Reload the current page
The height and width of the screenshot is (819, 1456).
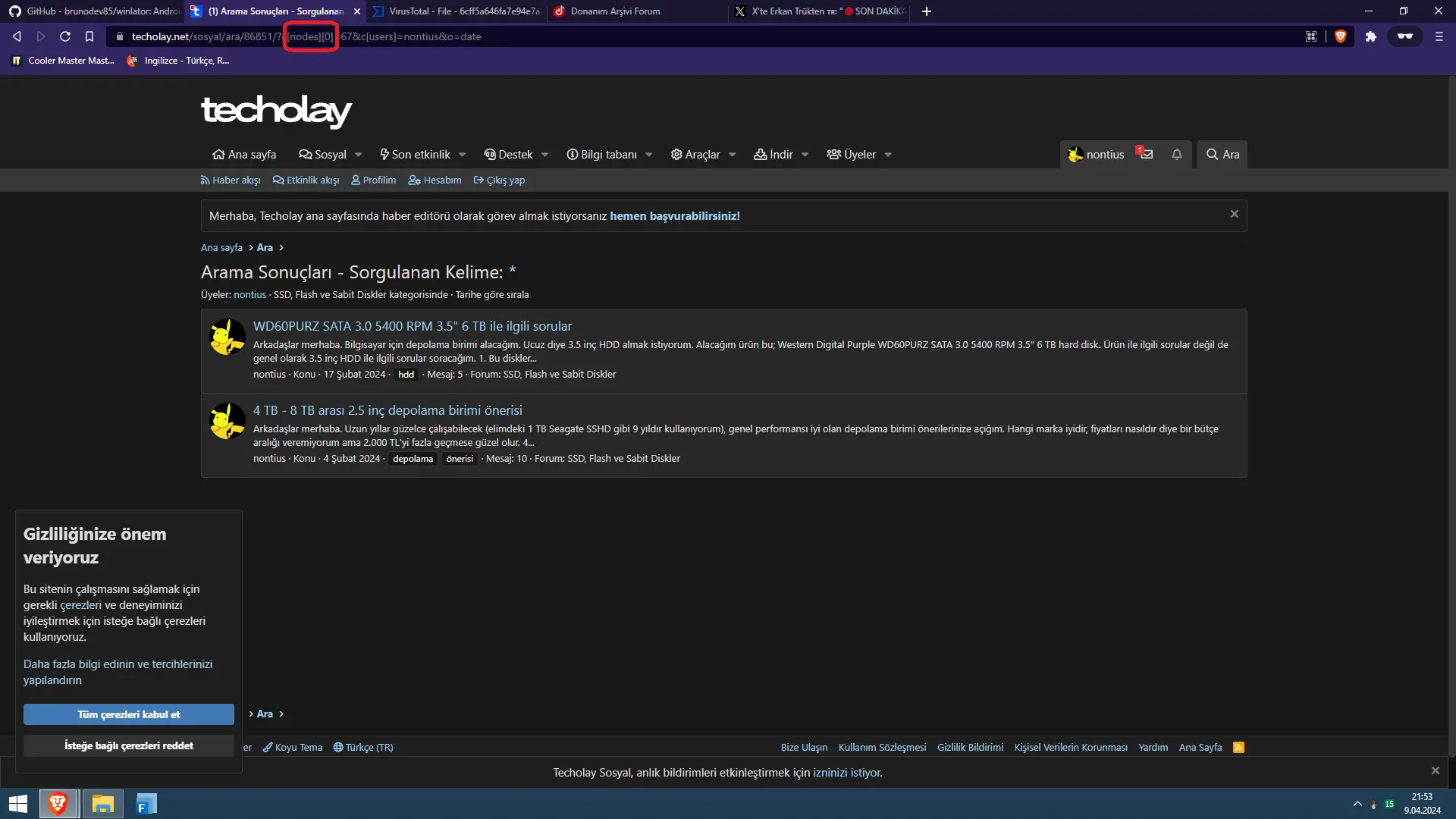click(65, 36)
